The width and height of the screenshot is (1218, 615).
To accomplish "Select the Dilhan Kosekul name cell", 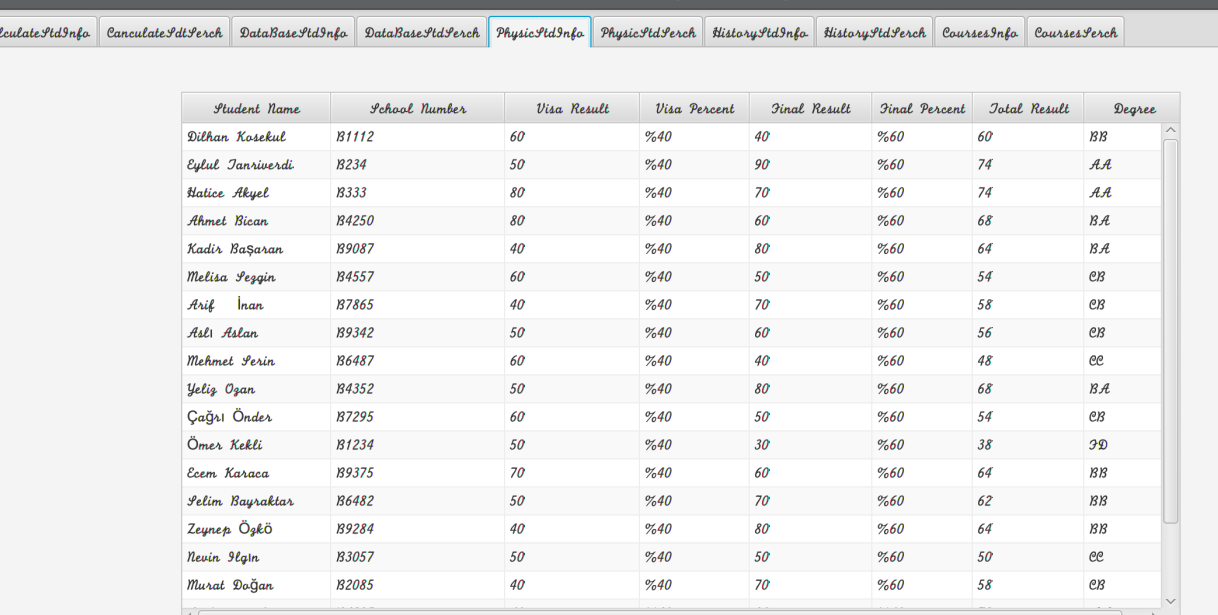I will (256, 137).
